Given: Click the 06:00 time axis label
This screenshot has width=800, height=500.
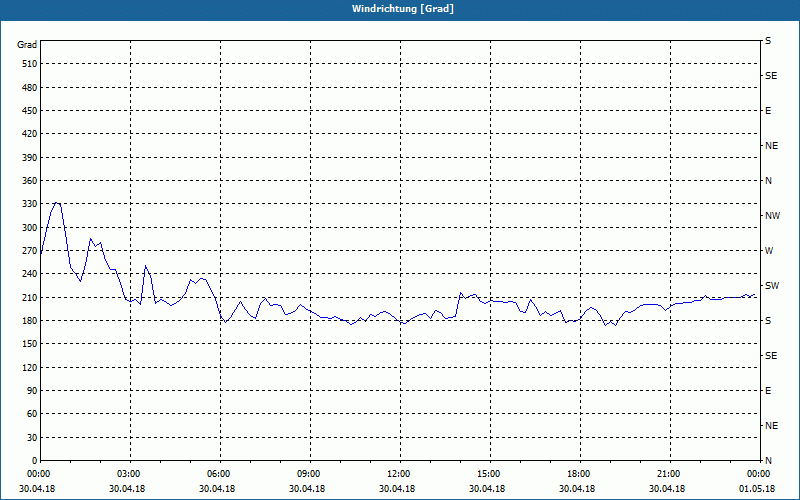Looking at the screenshot, I should click(220, 474).
